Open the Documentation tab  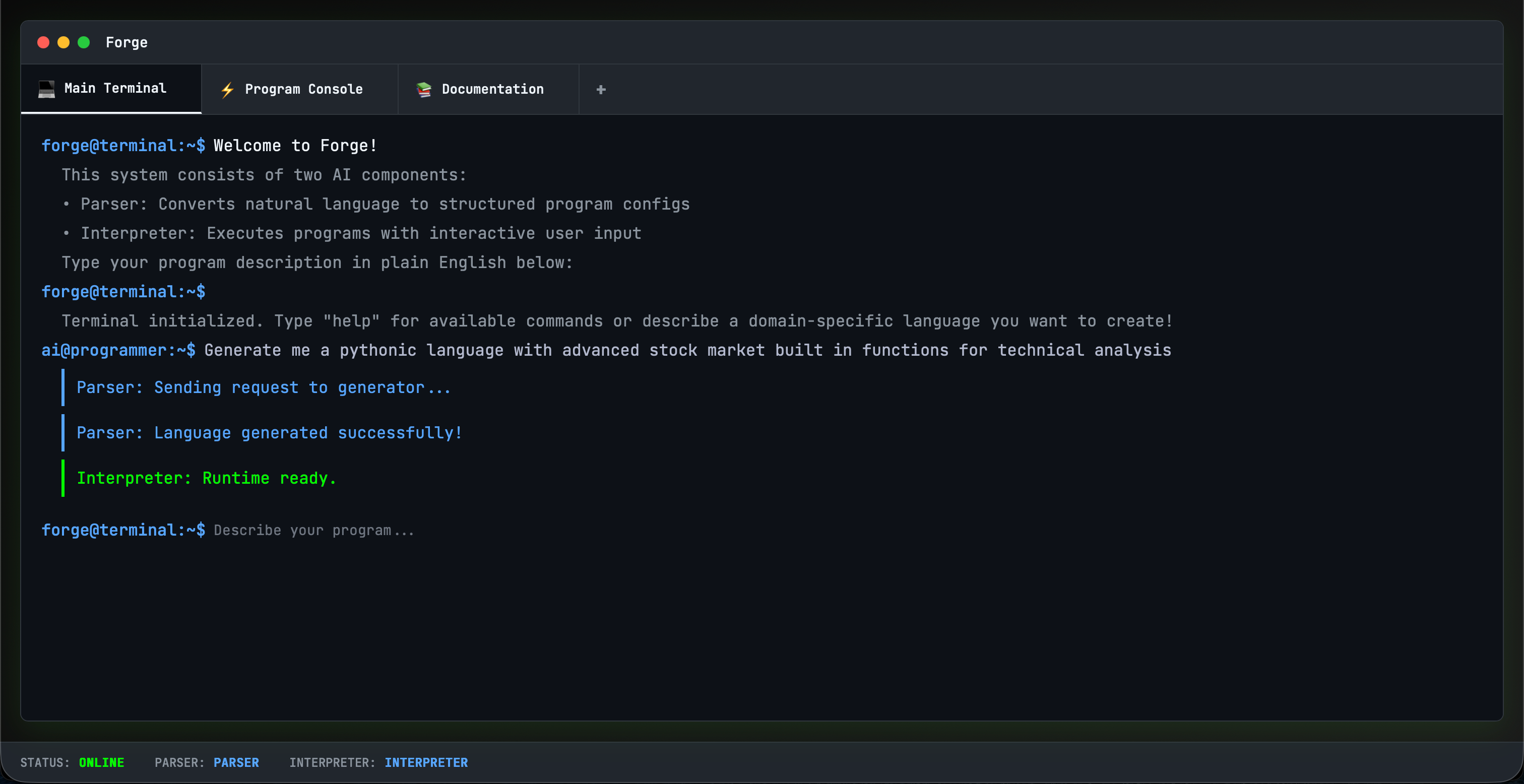pyautogui.click(x=492, y=89)
